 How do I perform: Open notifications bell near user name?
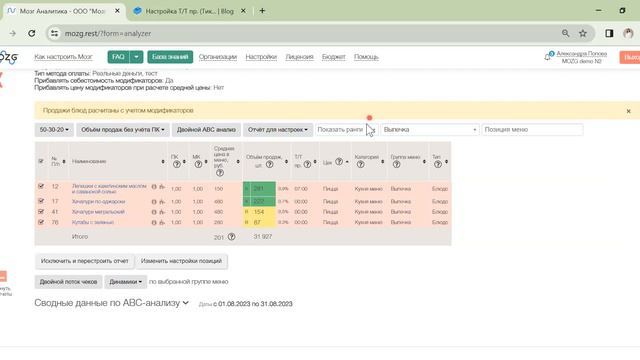(x=548, y=57)
